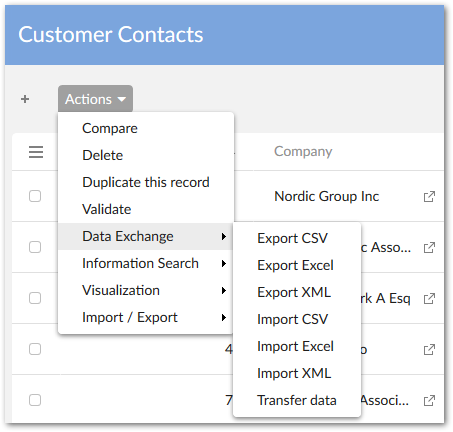
Task: Choose Export Excel
Action: [x=297, y=265]
